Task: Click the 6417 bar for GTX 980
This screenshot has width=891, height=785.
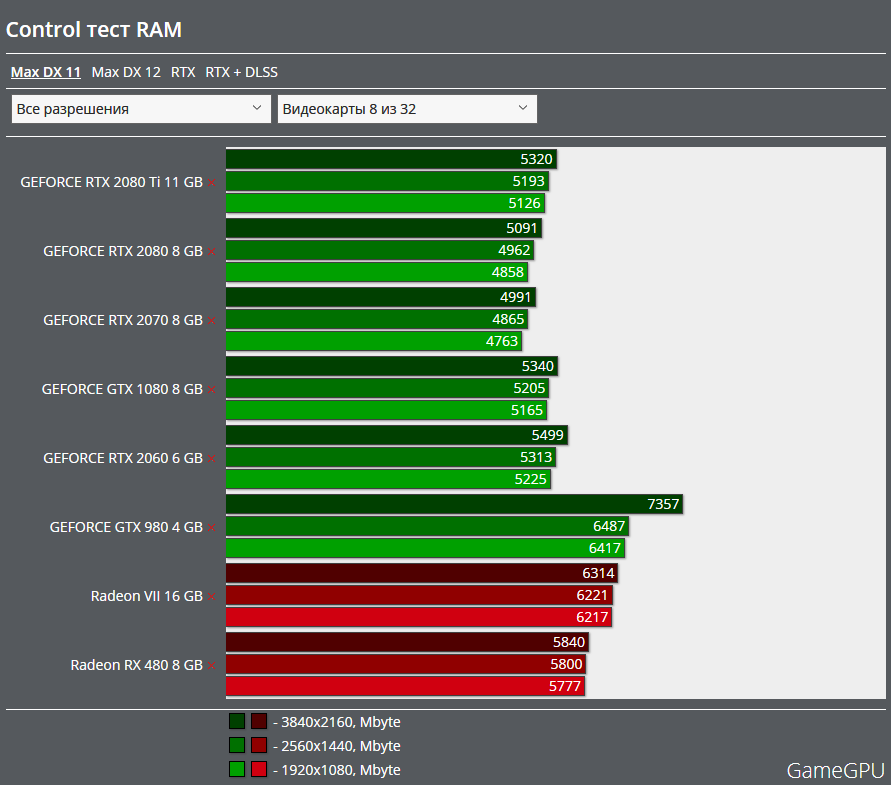Action: (426, 548)
